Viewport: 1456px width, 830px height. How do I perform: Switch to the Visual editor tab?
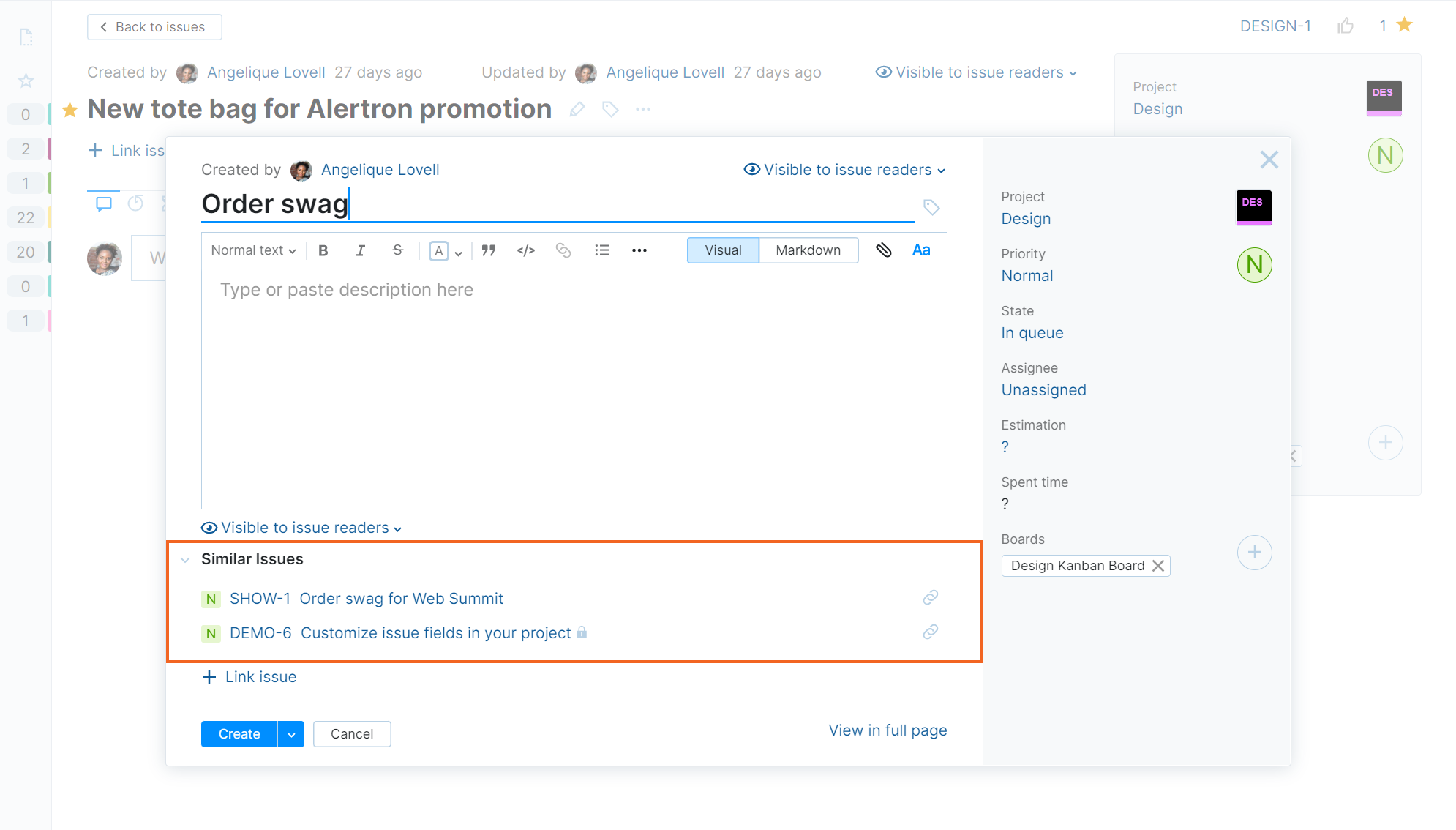pos(722,250)
